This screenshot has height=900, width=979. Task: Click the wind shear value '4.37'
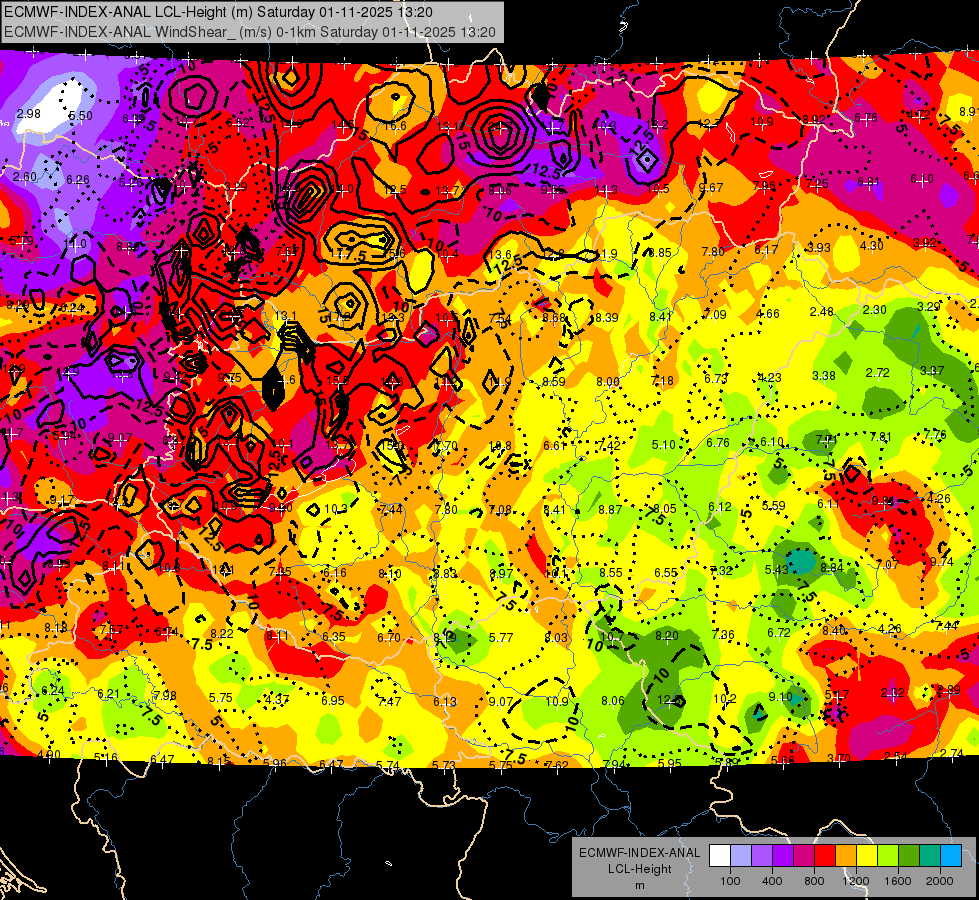(277, 699)
